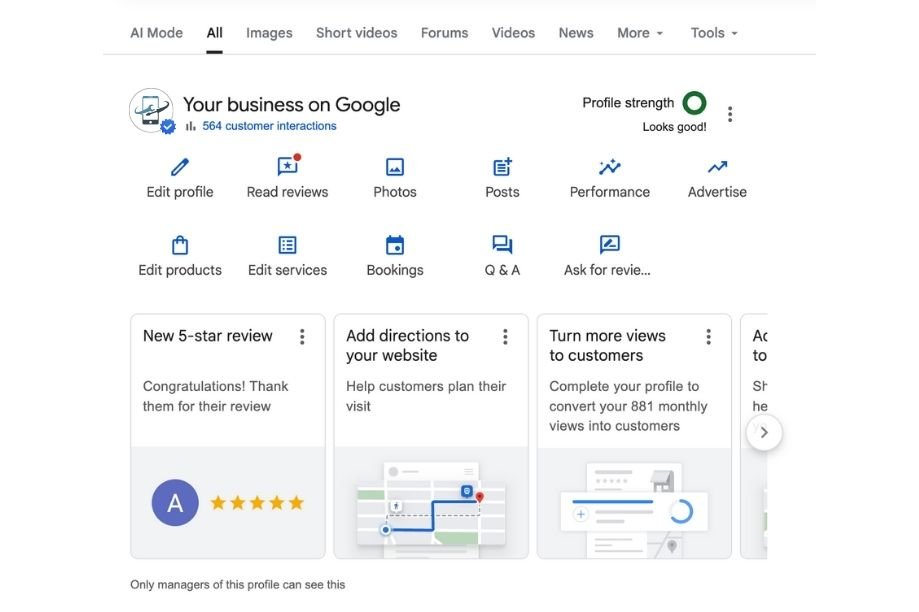Expand the More search filter dropdown
The height and width of the screenshot is (612, 919).
pos(639,33)
